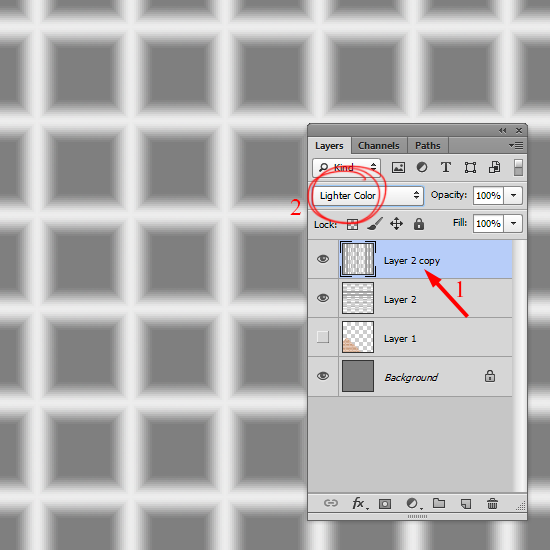
Task: Switch to the Channels tab
Action: (x=378, y=146)
